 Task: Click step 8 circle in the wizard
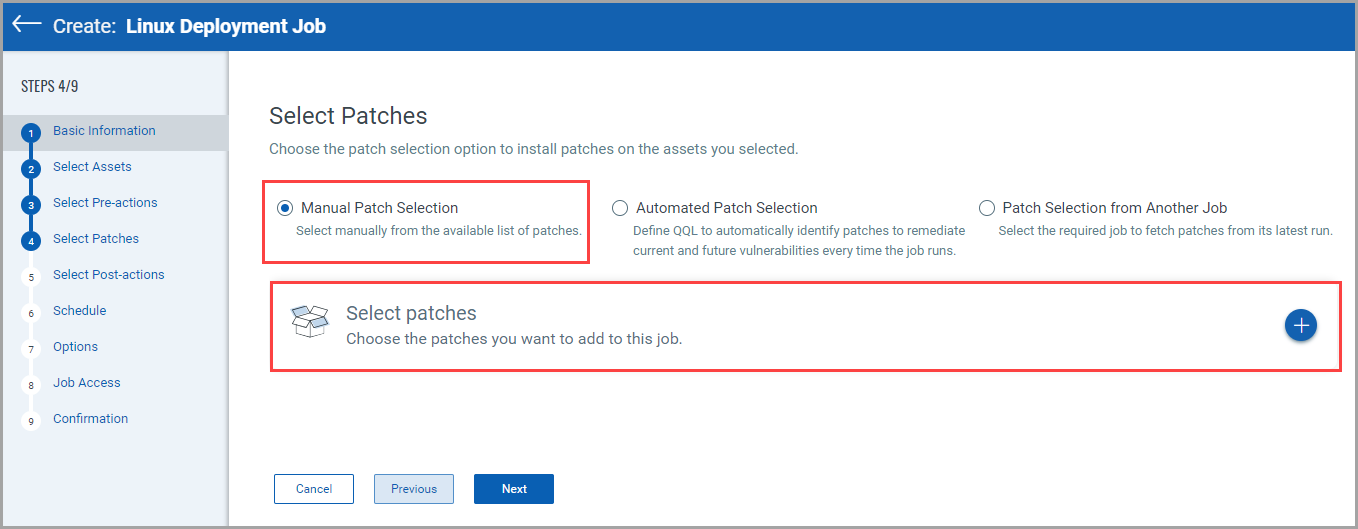pyautogui.click(x=31, y=384)
